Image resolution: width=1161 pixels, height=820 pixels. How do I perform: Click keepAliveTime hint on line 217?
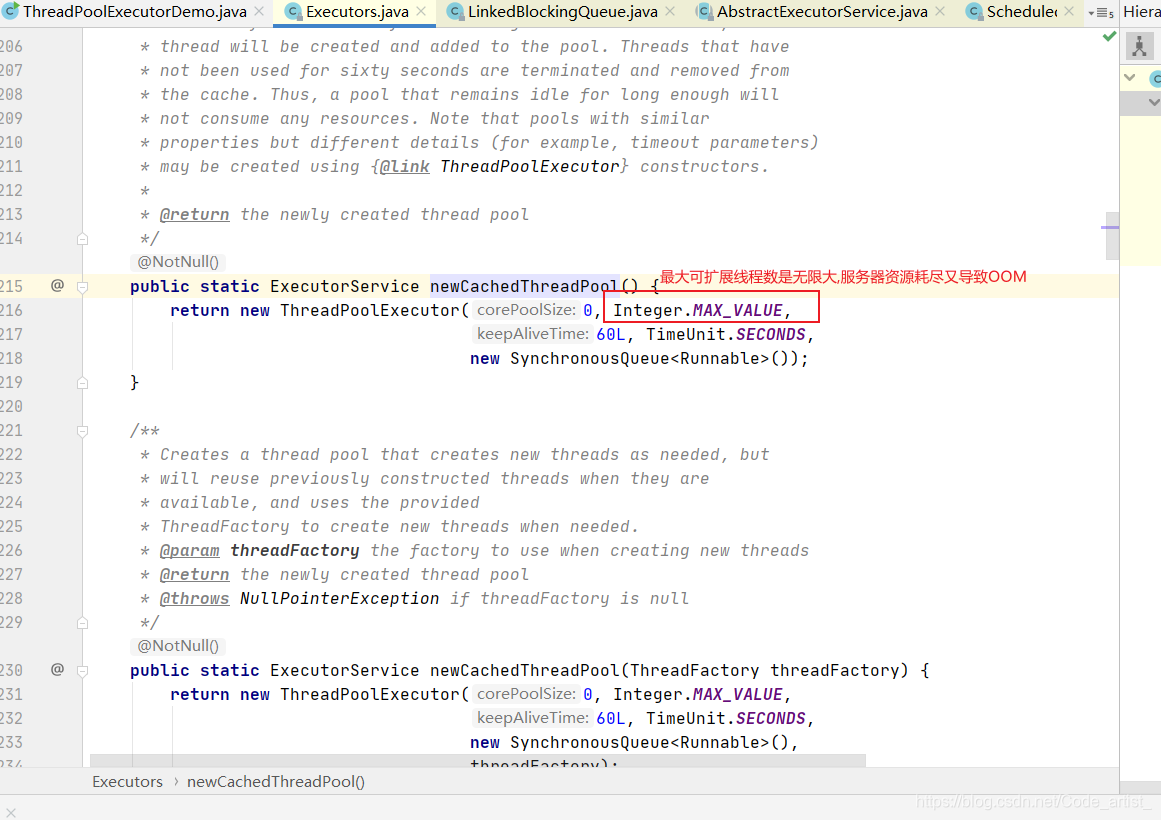click(x=532, y=334)
